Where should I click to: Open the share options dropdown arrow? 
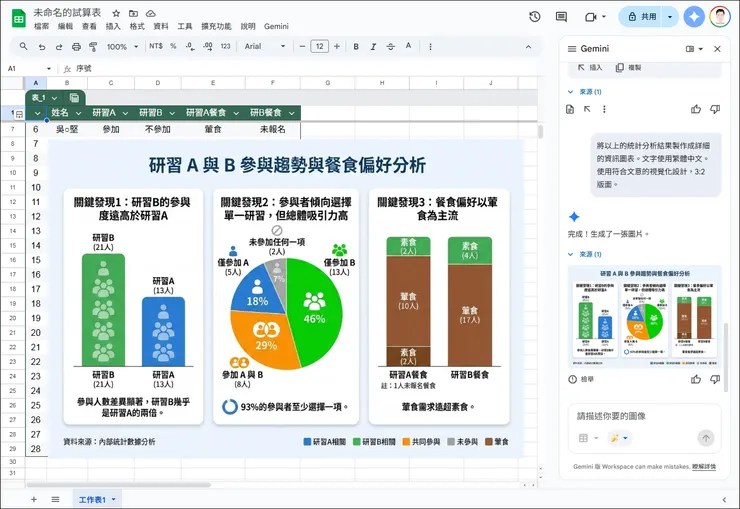point(670,17)
